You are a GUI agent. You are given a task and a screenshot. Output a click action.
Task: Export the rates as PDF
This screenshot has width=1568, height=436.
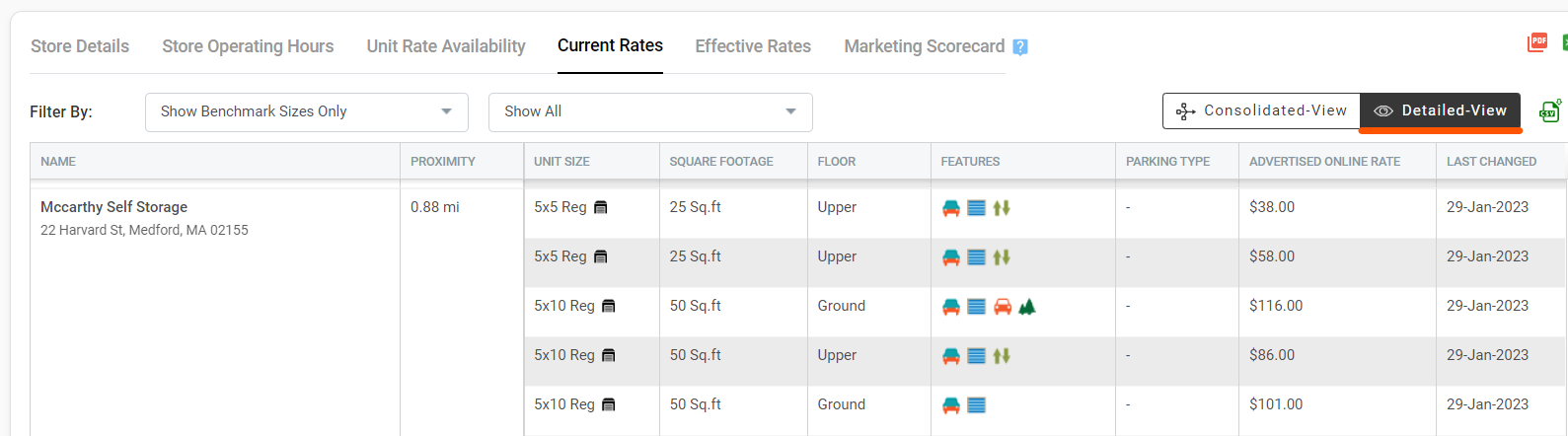click(1536, 42)
